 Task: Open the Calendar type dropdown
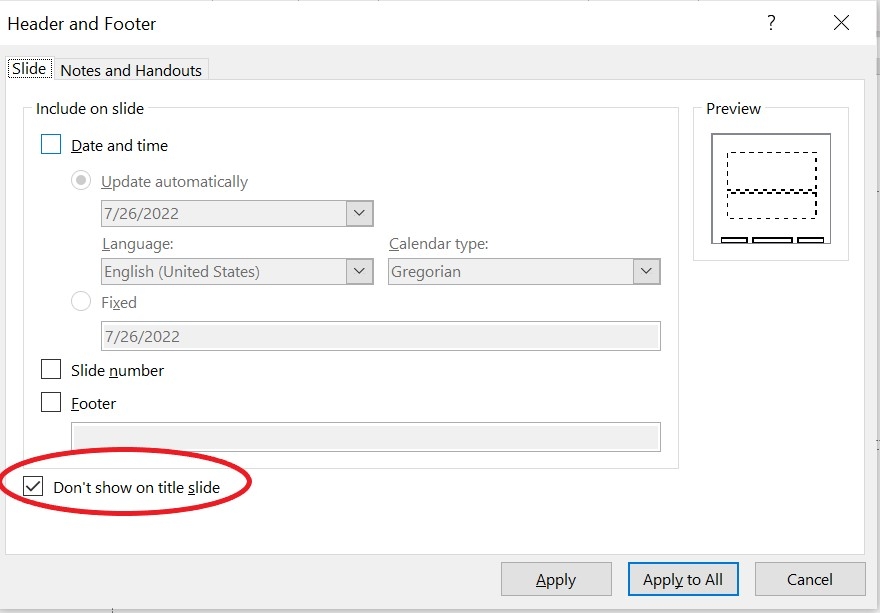pos(647,271)
